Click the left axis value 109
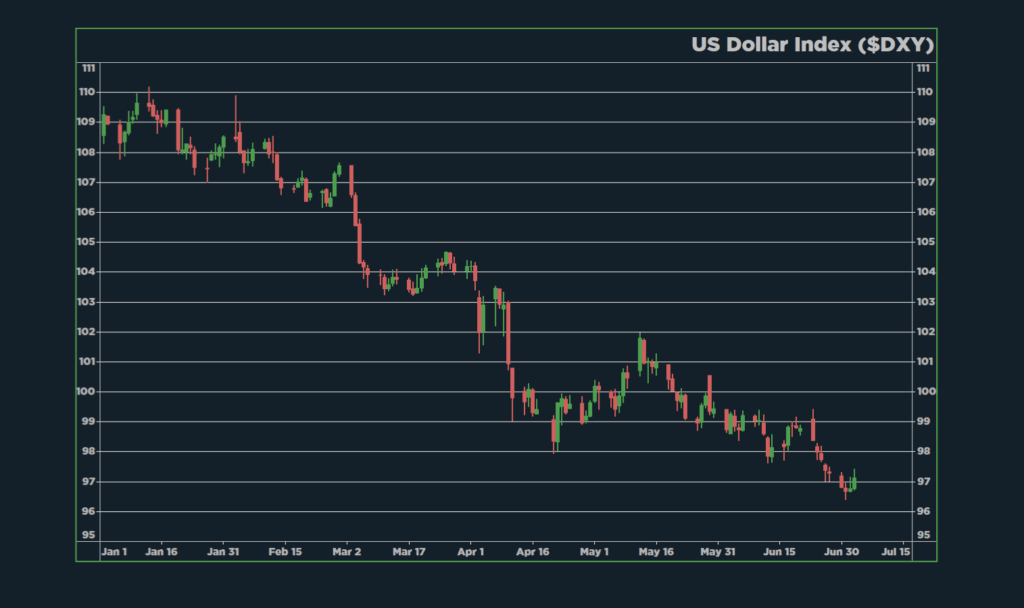1024x608 pixels. pyautogui.click(x=86, y=122)
